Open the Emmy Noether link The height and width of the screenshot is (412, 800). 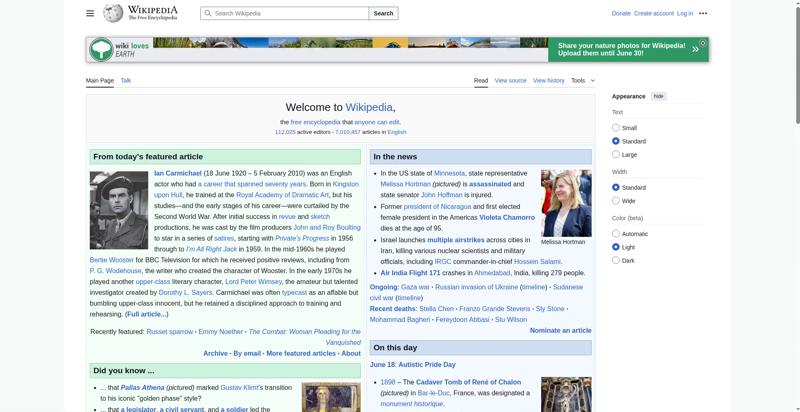tap(220, 331)
